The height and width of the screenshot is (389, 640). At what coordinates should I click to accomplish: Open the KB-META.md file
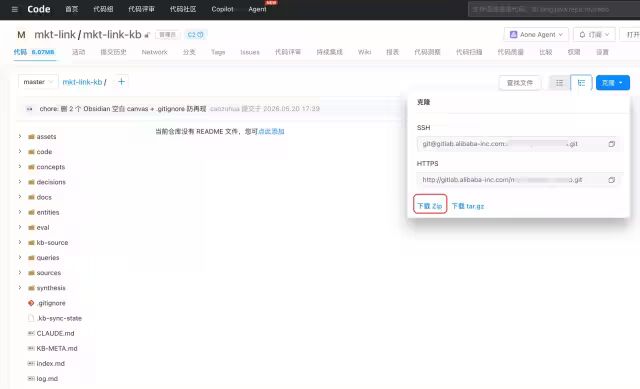pyautogui.click(x=57, y=348)
